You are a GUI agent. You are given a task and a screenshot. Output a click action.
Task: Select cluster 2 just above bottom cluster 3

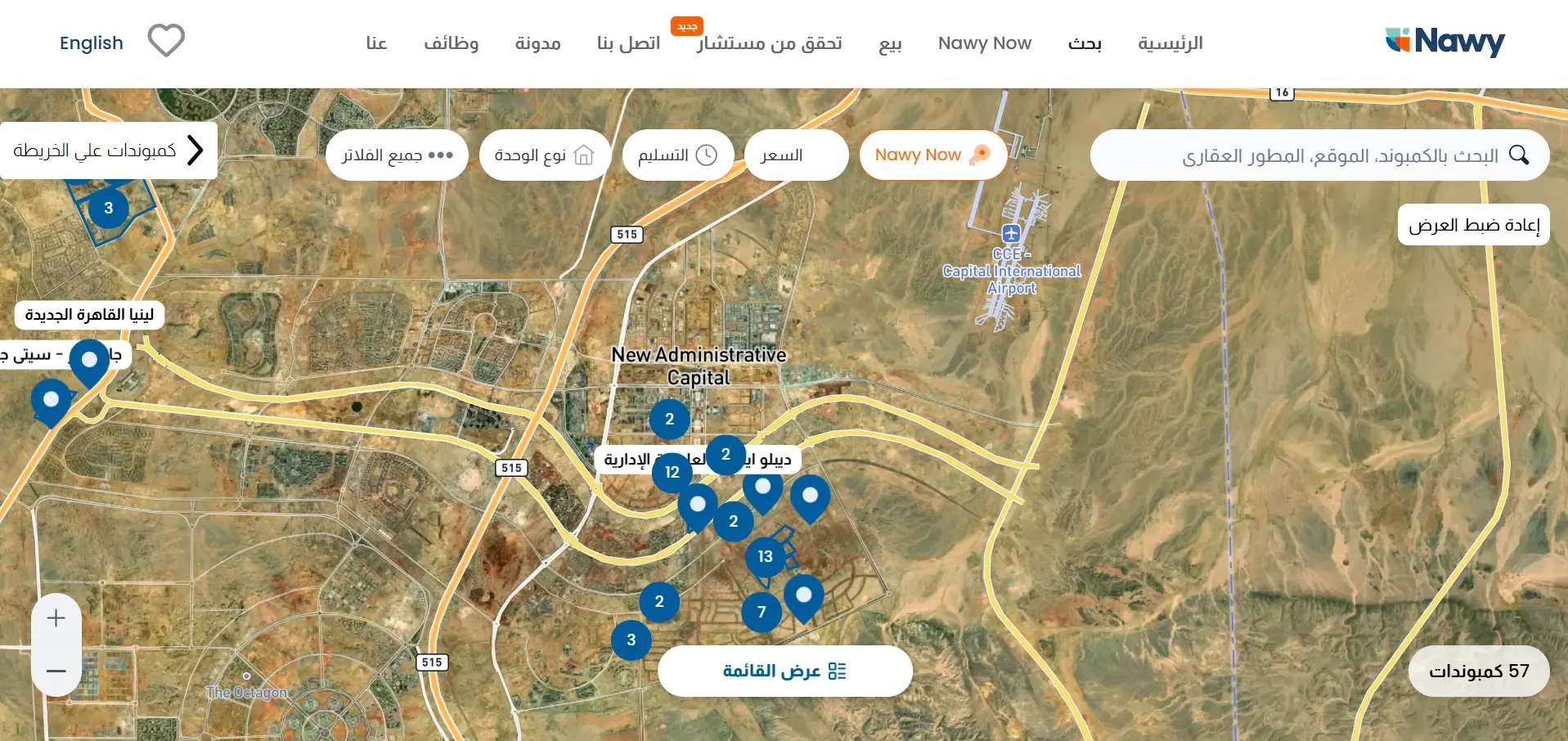point(659,601)
